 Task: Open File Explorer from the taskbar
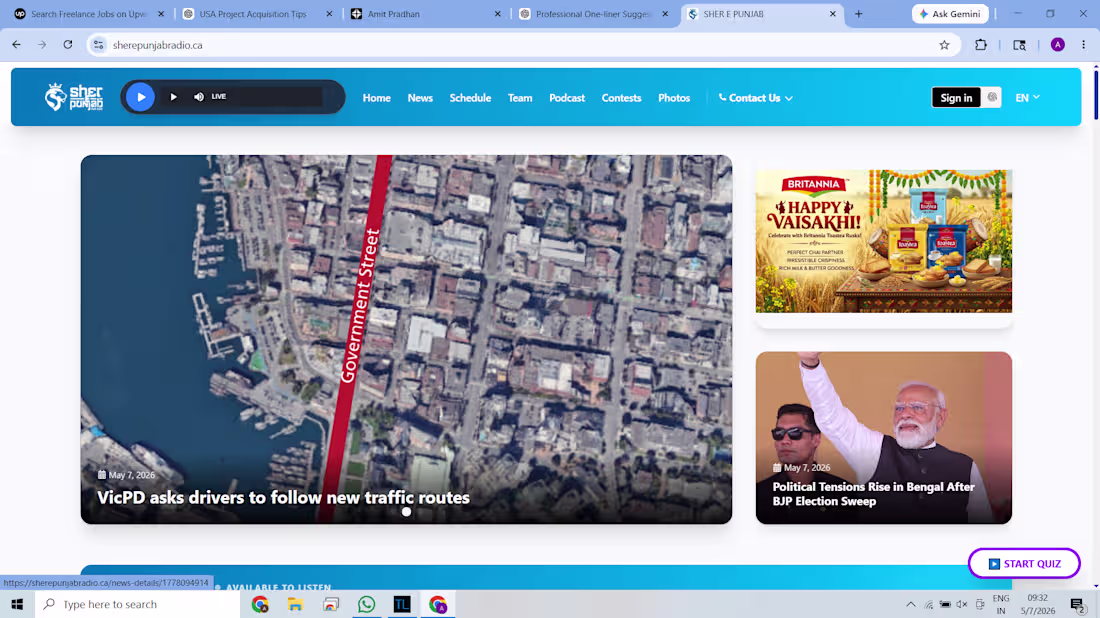point(295,604)
